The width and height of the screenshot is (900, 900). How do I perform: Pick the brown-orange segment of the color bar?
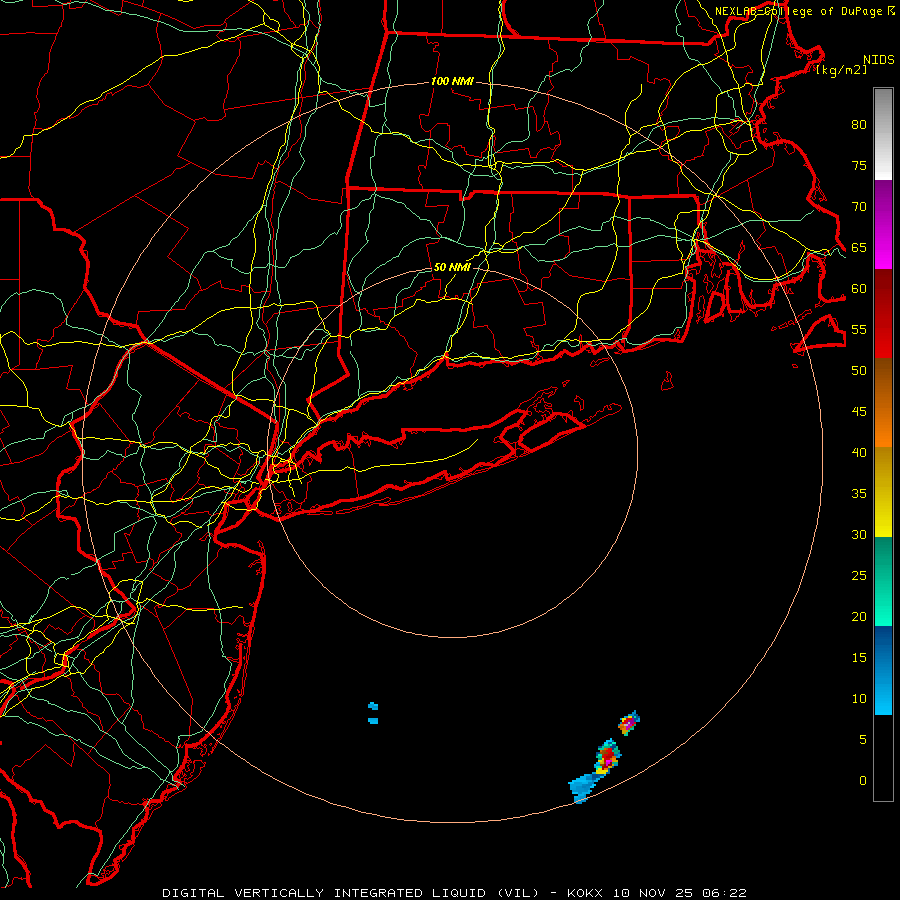click(x=883, y=402)
